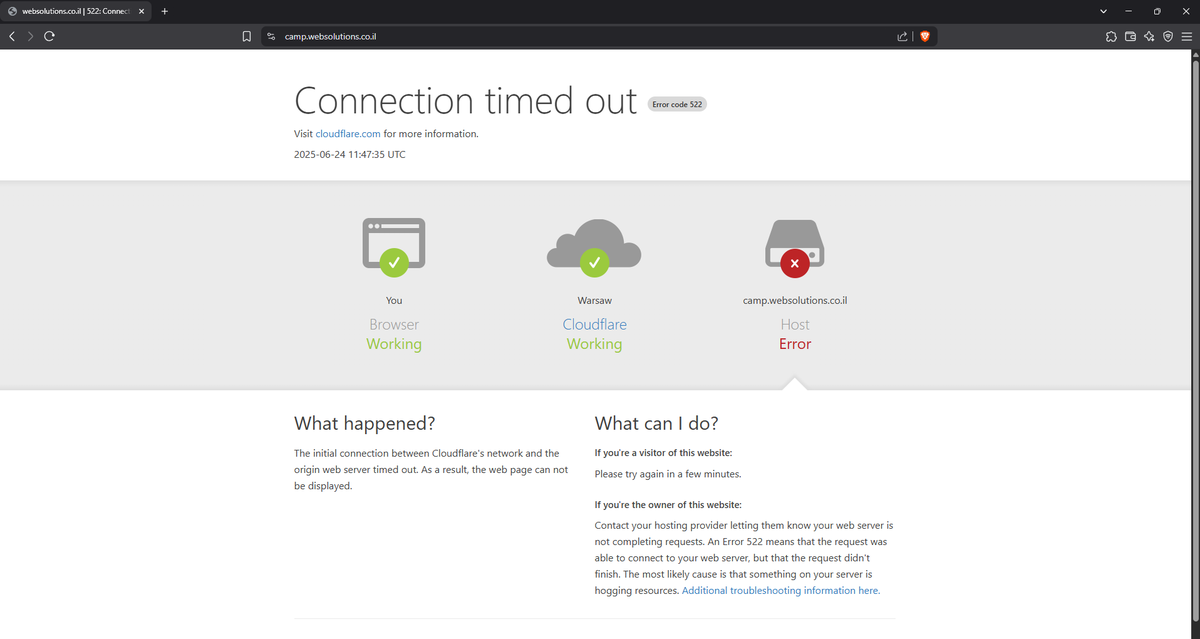The height and width of the screenshot is (639, 1200).
Task: Open site settings icon in address bar
Action: pyautogui.click(x=270, y=37)
